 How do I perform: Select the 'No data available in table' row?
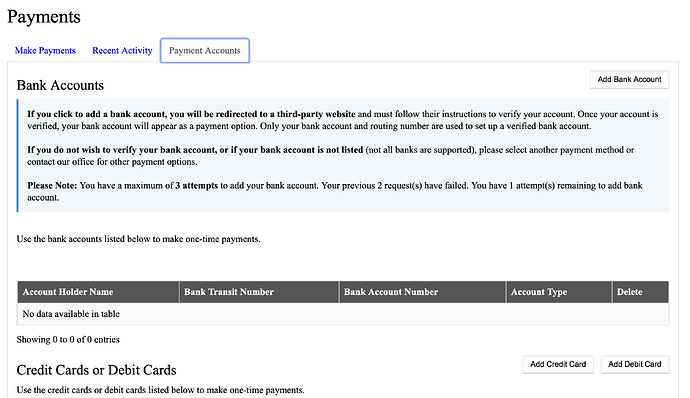click(x=343, y=314)
